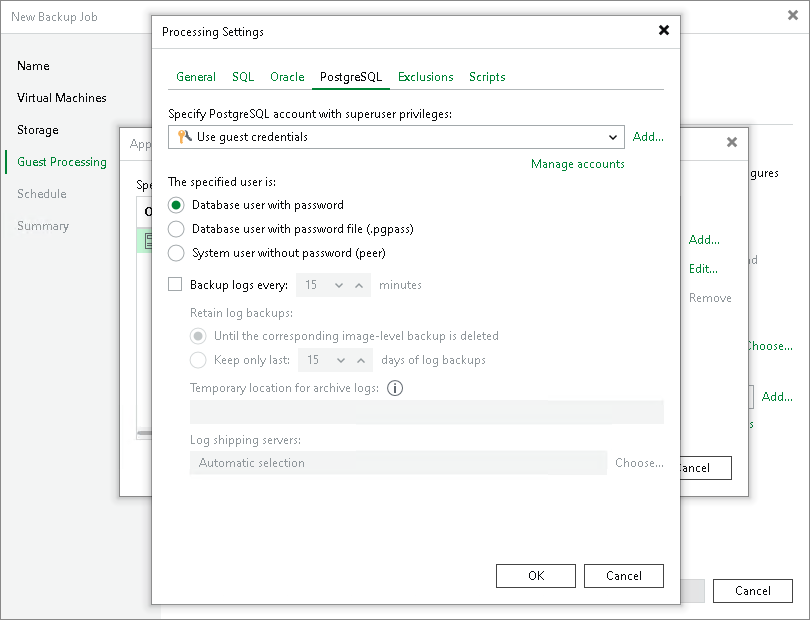
Task: Go to the Schedule wizard step
Action: (42, 194)
